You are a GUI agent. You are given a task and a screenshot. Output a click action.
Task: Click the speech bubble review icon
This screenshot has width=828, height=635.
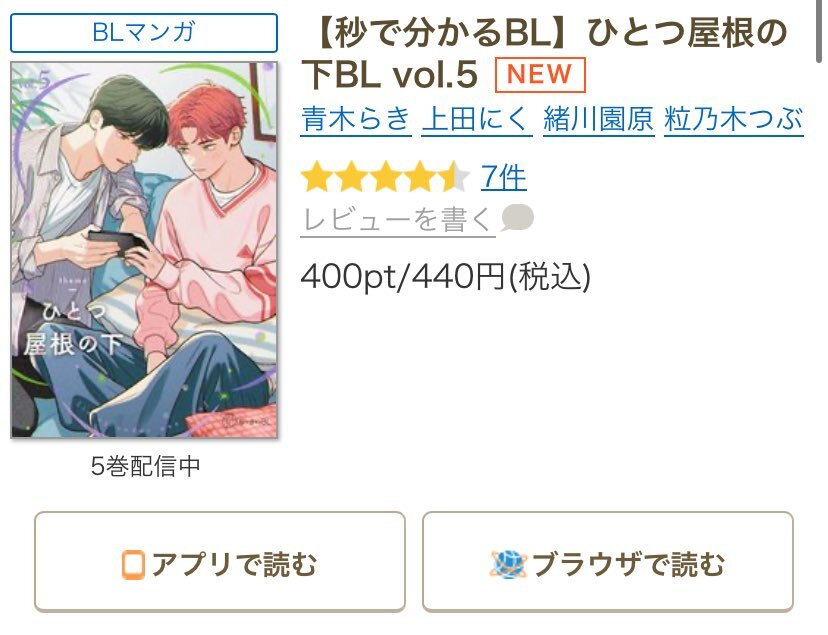[517, 217]
